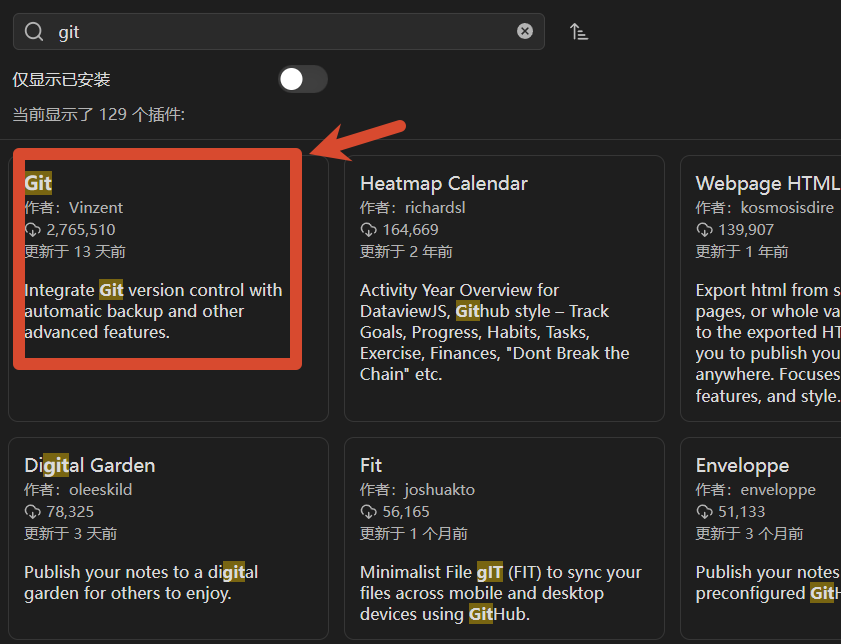The height and width of the screenshot is (644, 841).
Task: Click author text joshuakto
Action: pos(440,490)
